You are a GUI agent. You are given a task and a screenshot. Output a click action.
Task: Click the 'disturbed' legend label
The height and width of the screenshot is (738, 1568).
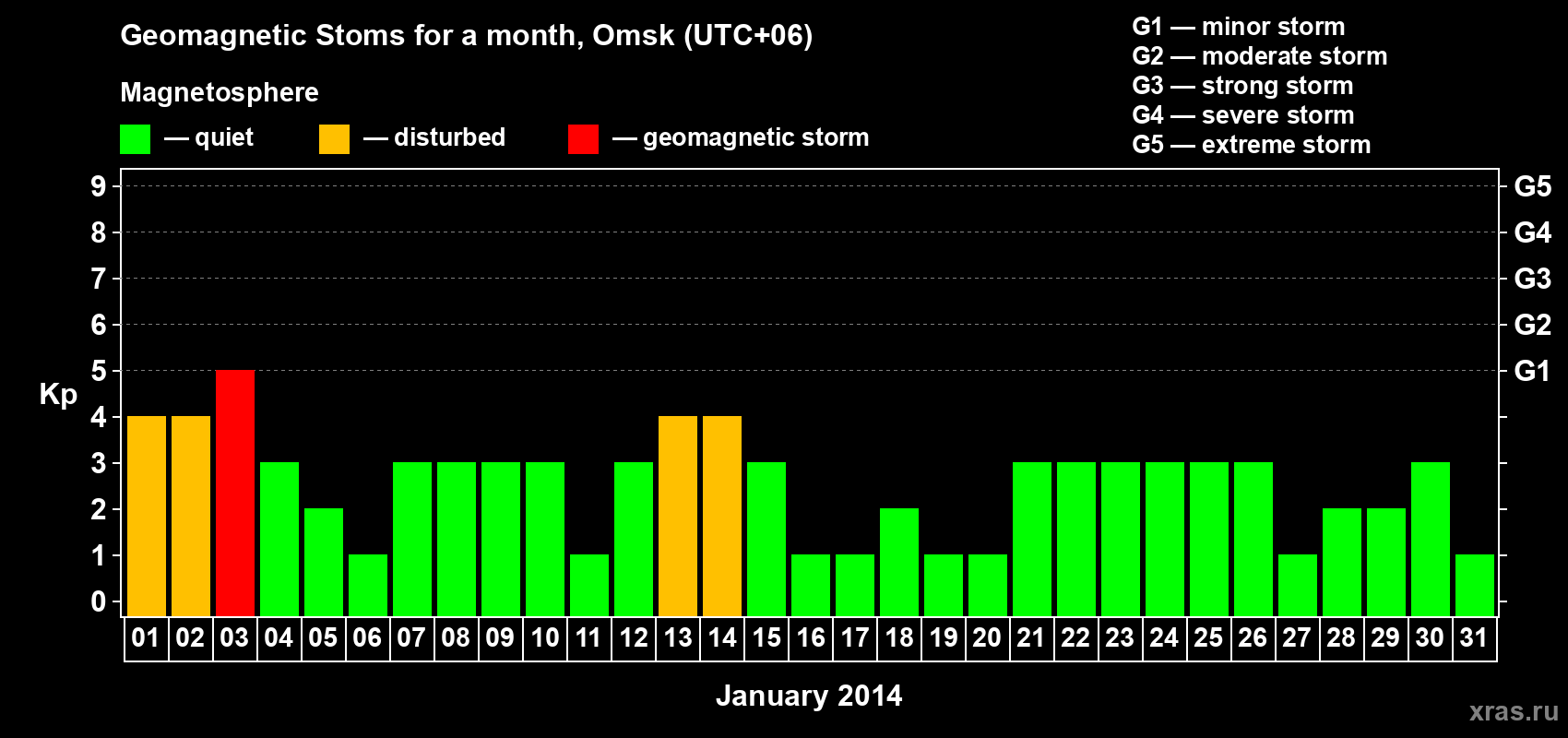450,137
